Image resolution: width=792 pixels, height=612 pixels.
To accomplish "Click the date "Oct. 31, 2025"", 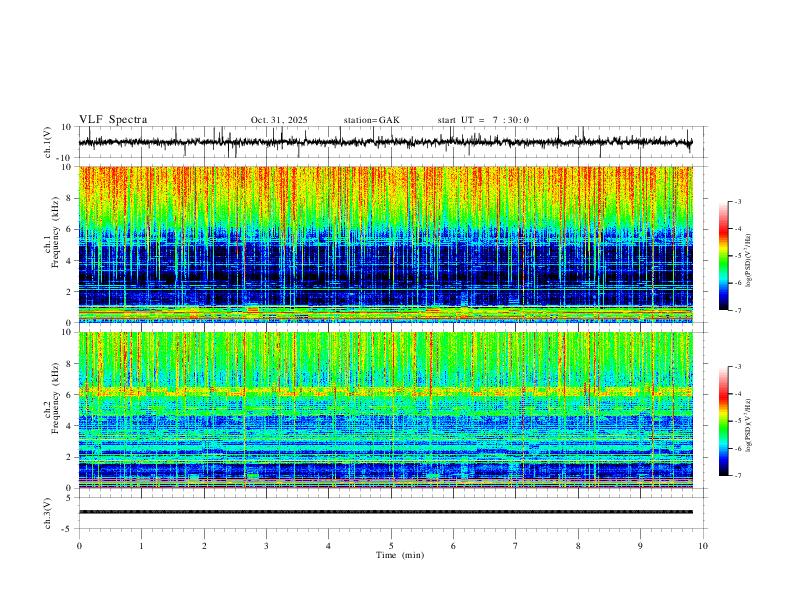I will pos(279,120).
